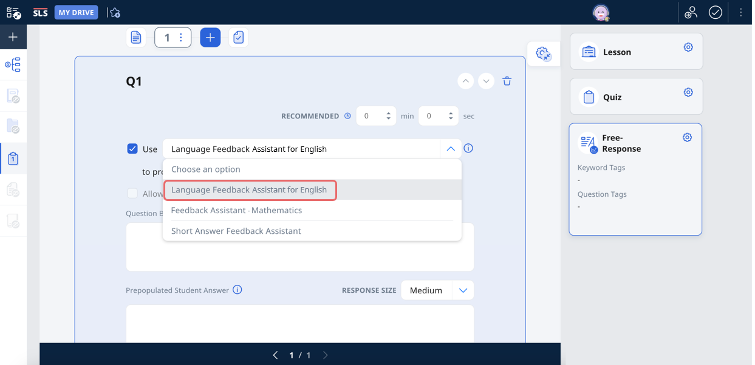Open Free-Response settings gear icon
Viewport: 755px width, 365px height.
687,138
